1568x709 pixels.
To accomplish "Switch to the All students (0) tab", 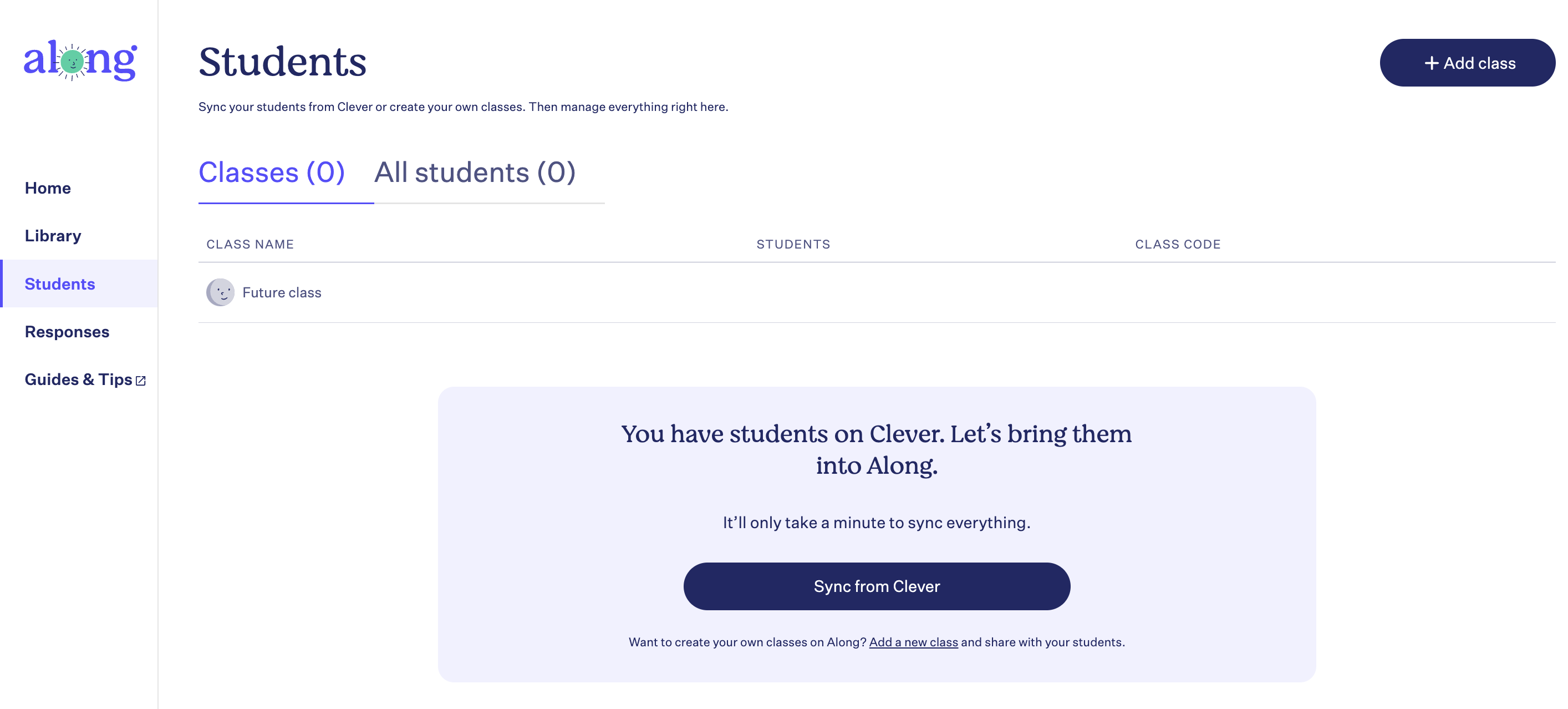I will coord(475,173).
